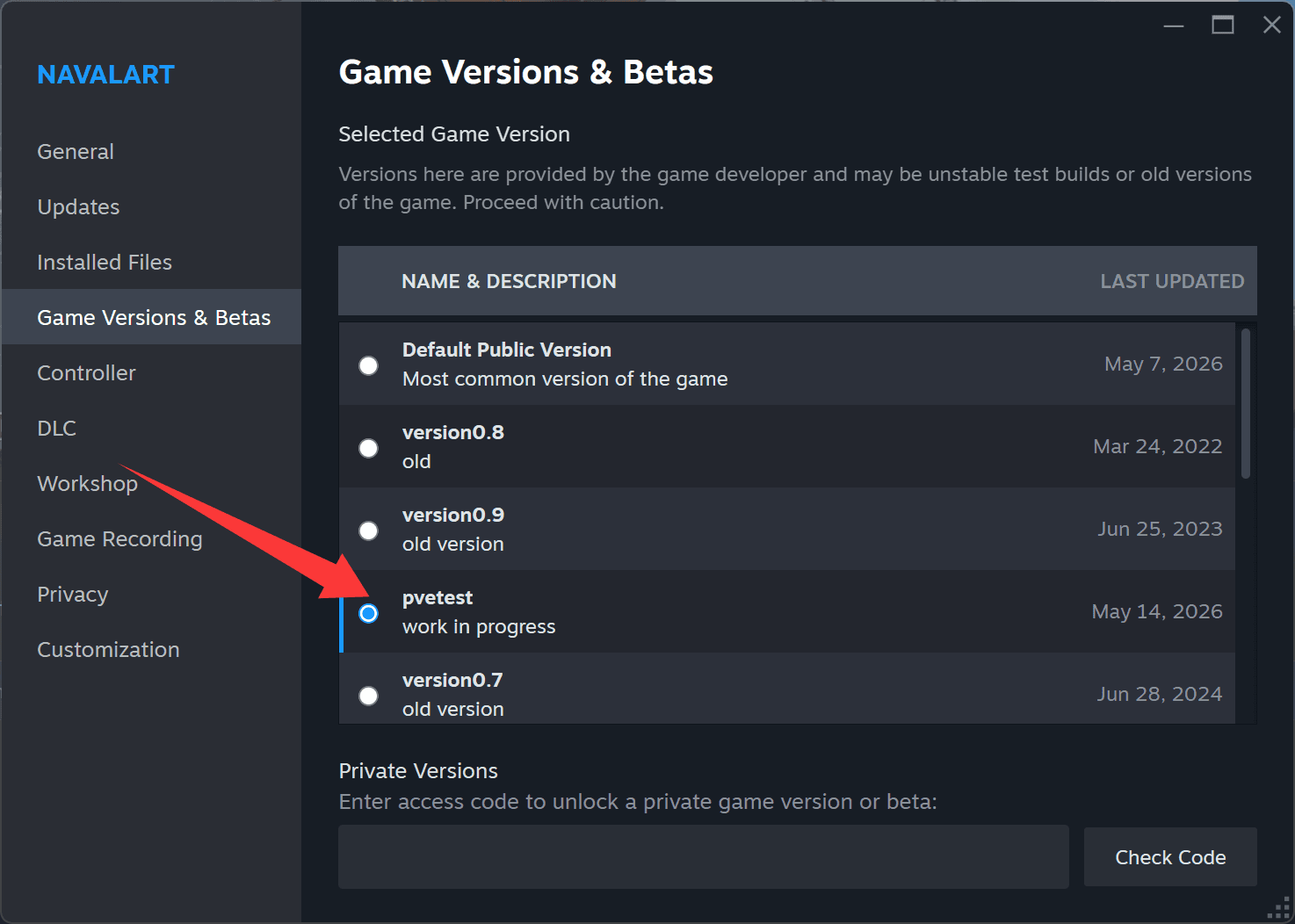The height and width of the screenshot is (924, 1295).
Task: Click the 'May 14, 2026' date
Action: pyautogui.click(x=1157, y=611)
